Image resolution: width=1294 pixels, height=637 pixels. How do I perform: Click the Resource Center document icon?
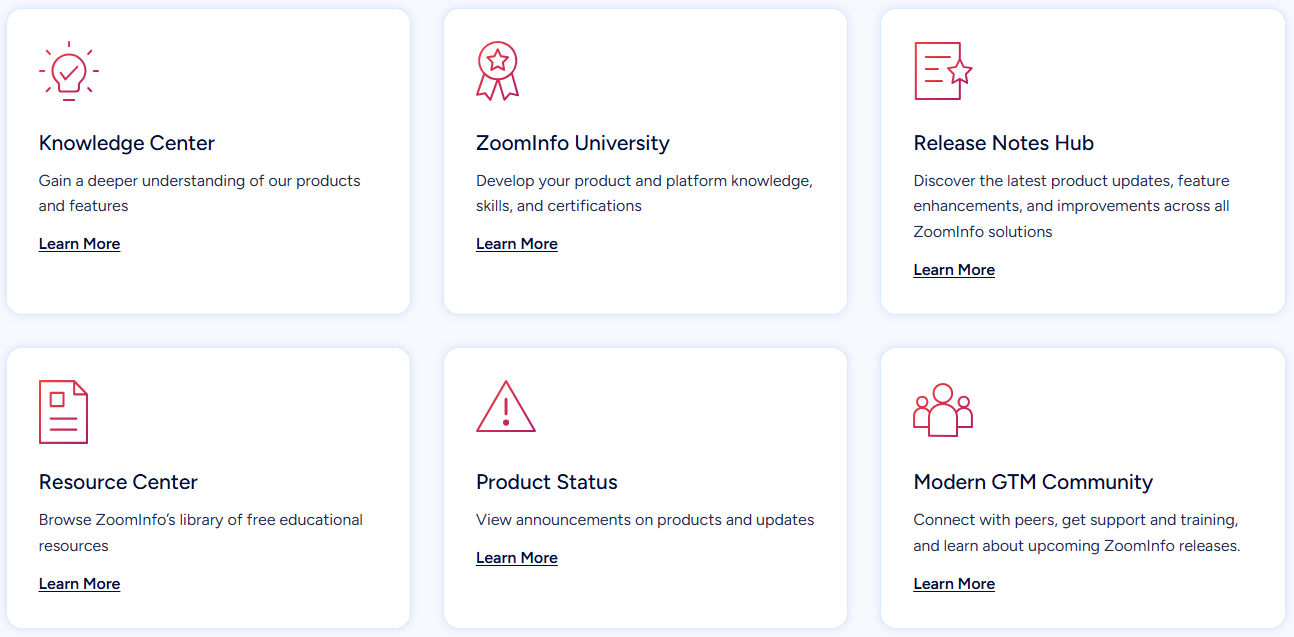(x=63, y=411)
